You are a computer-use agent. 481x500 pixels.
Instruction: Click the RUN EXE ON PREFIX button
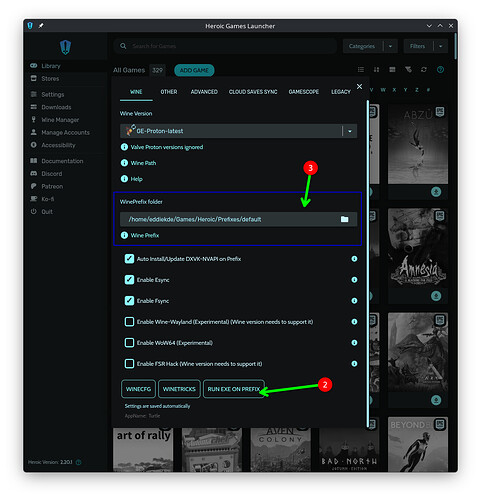[234, 389]
